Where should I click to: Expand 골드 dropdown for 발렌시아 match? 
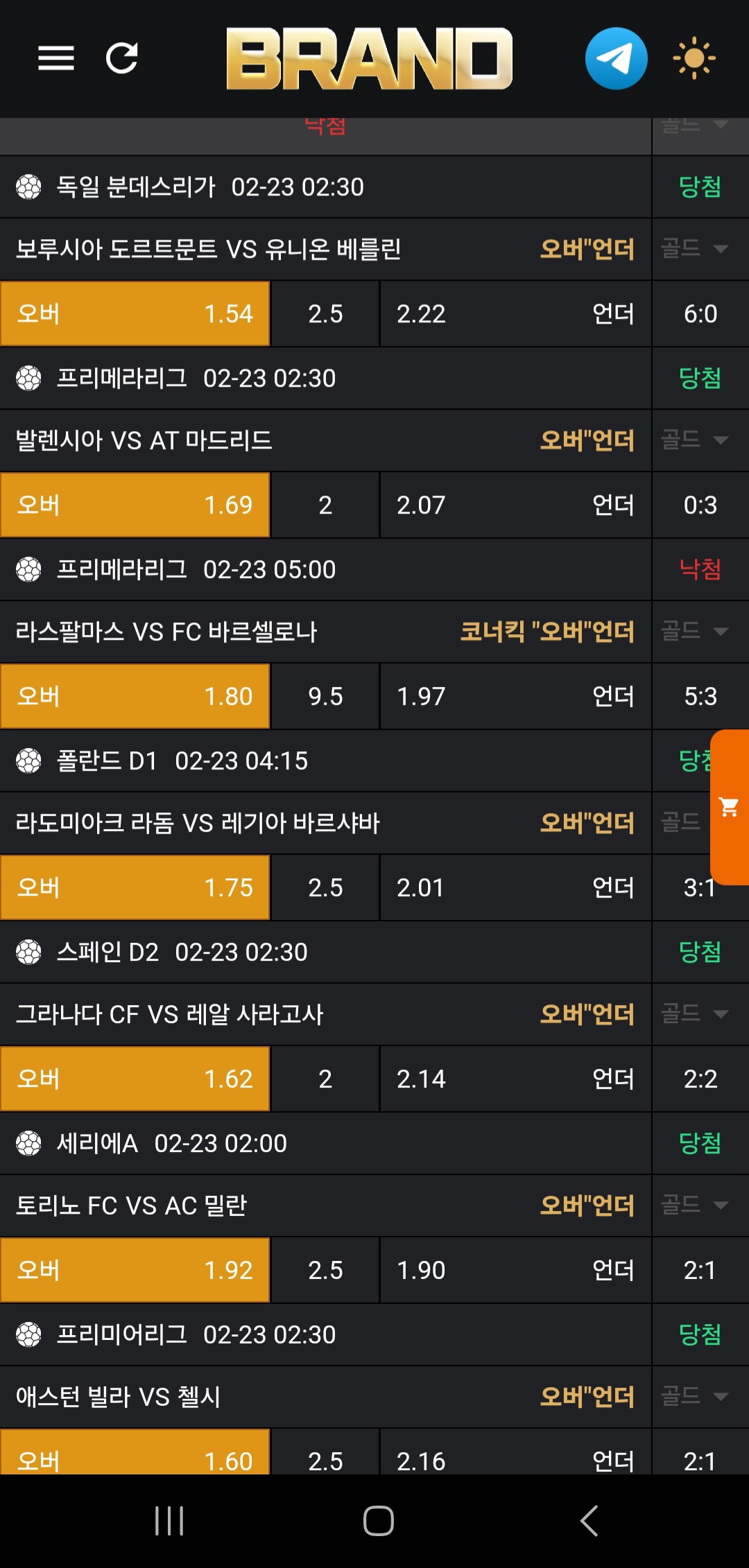click(x=695, y=439)
